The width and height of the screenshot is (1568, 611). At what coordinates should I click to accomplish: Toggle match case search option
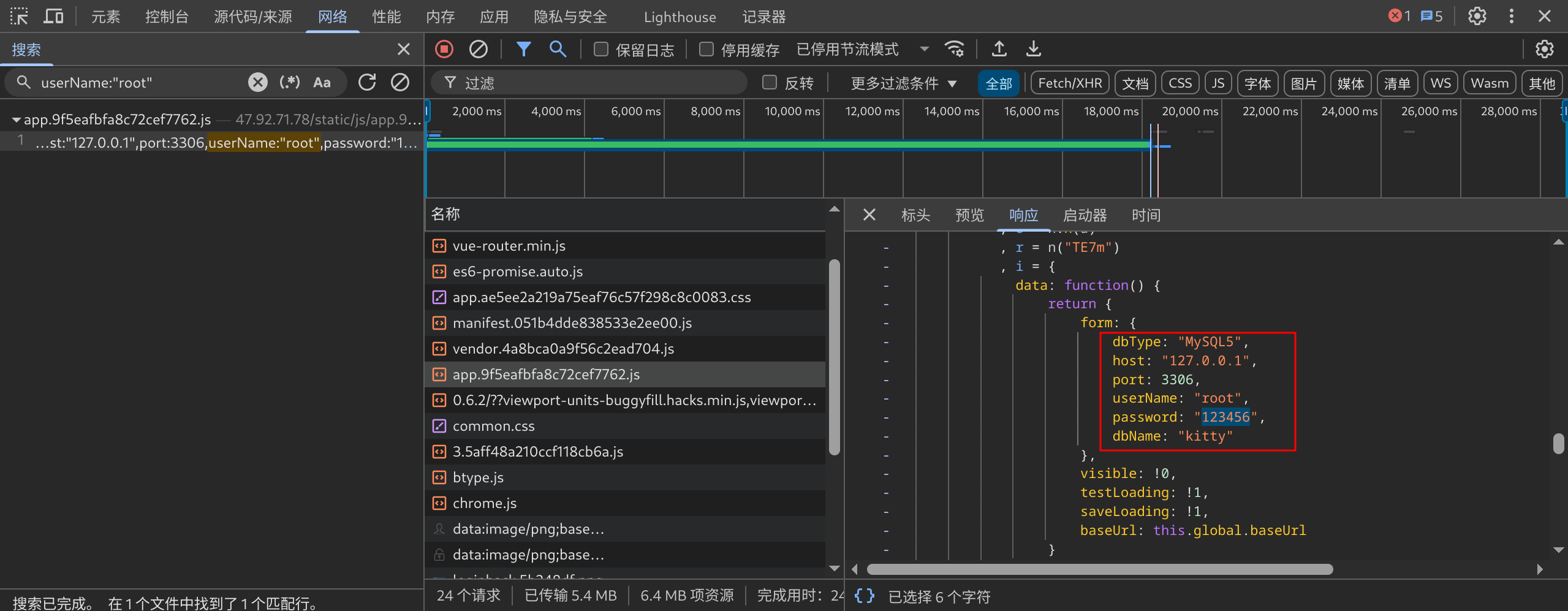322,82
